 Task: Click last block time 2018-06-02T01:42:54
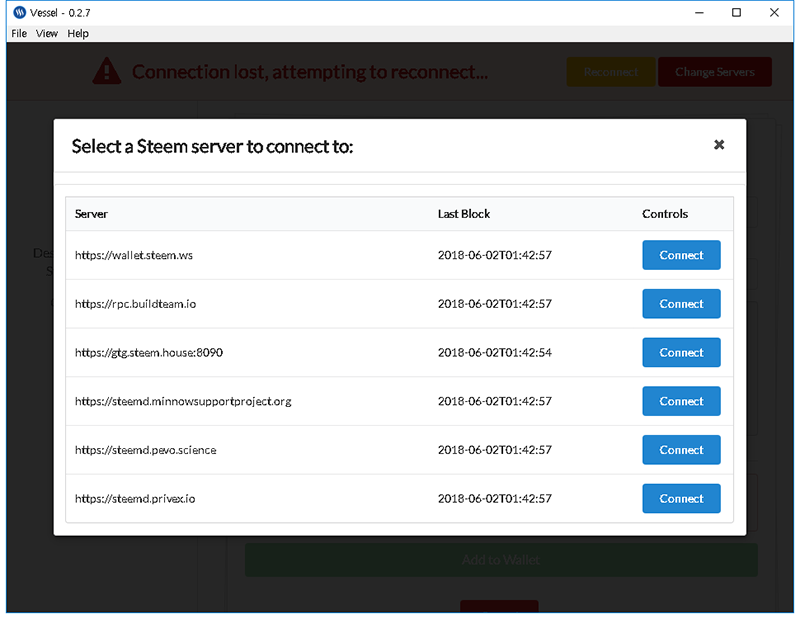tap(495, 353)
